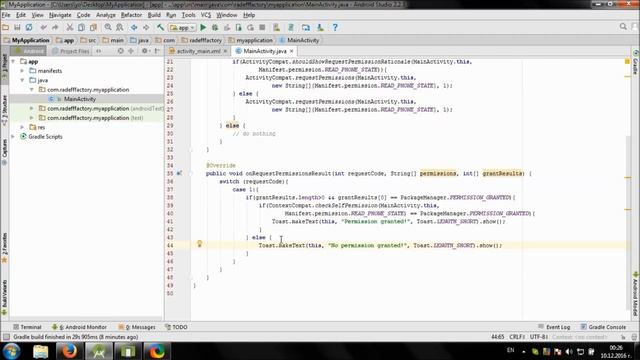Expand the androidTest package node
Screen dimensions: 640x360
pyautogui.click(x=32, y=109)
